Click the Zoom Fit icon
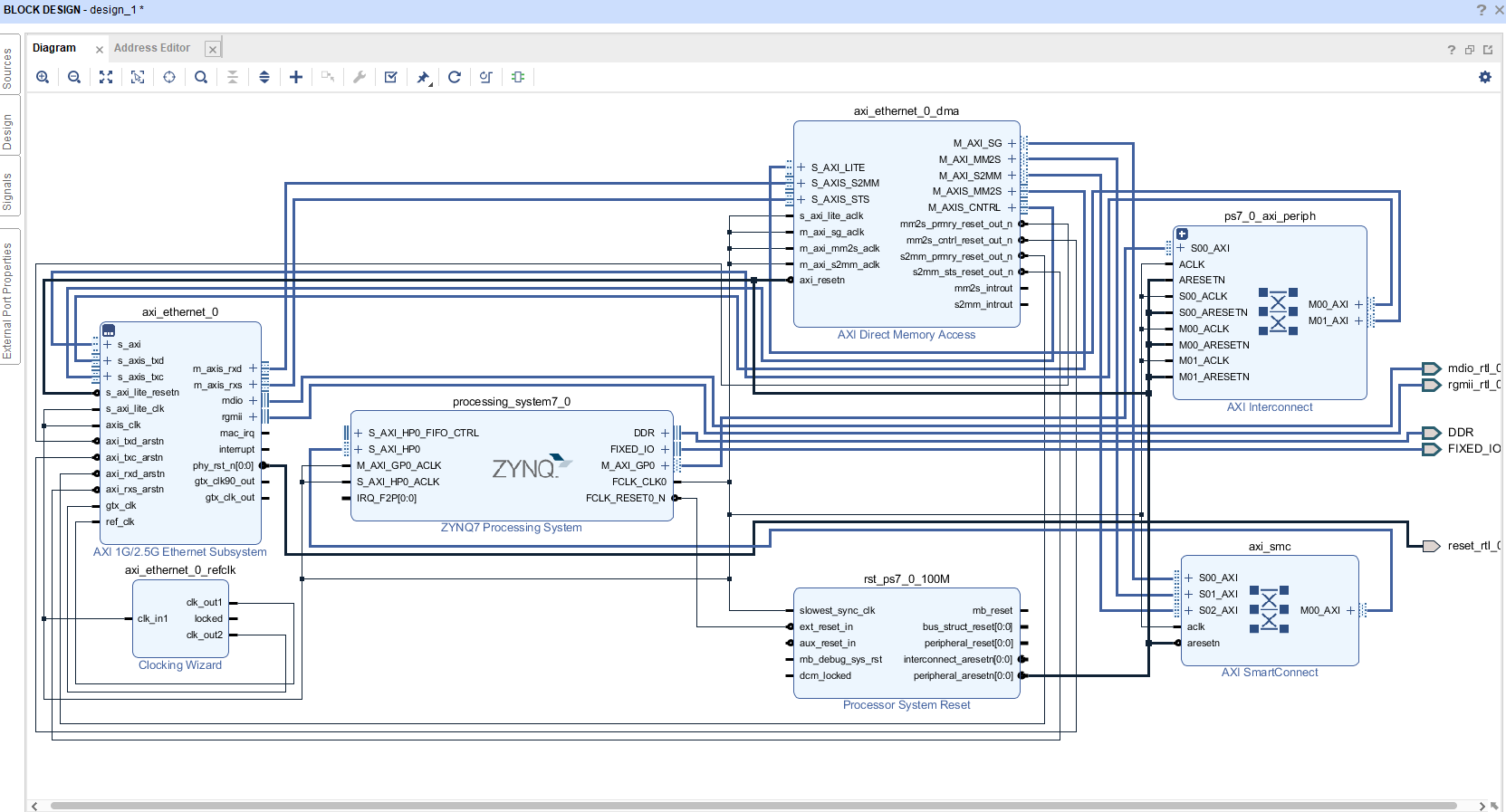This screenshot has height=812, width=1506. (106, 77)
